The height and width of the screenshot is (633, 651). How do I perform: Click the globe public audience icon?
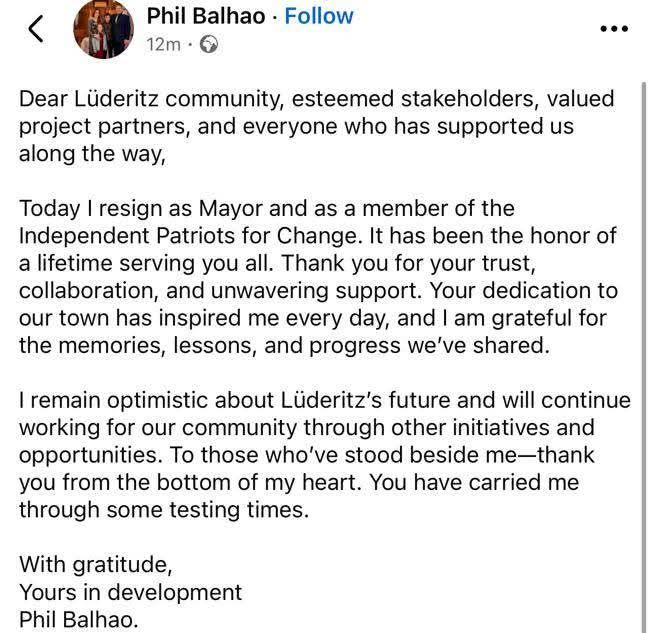(209, 44)
